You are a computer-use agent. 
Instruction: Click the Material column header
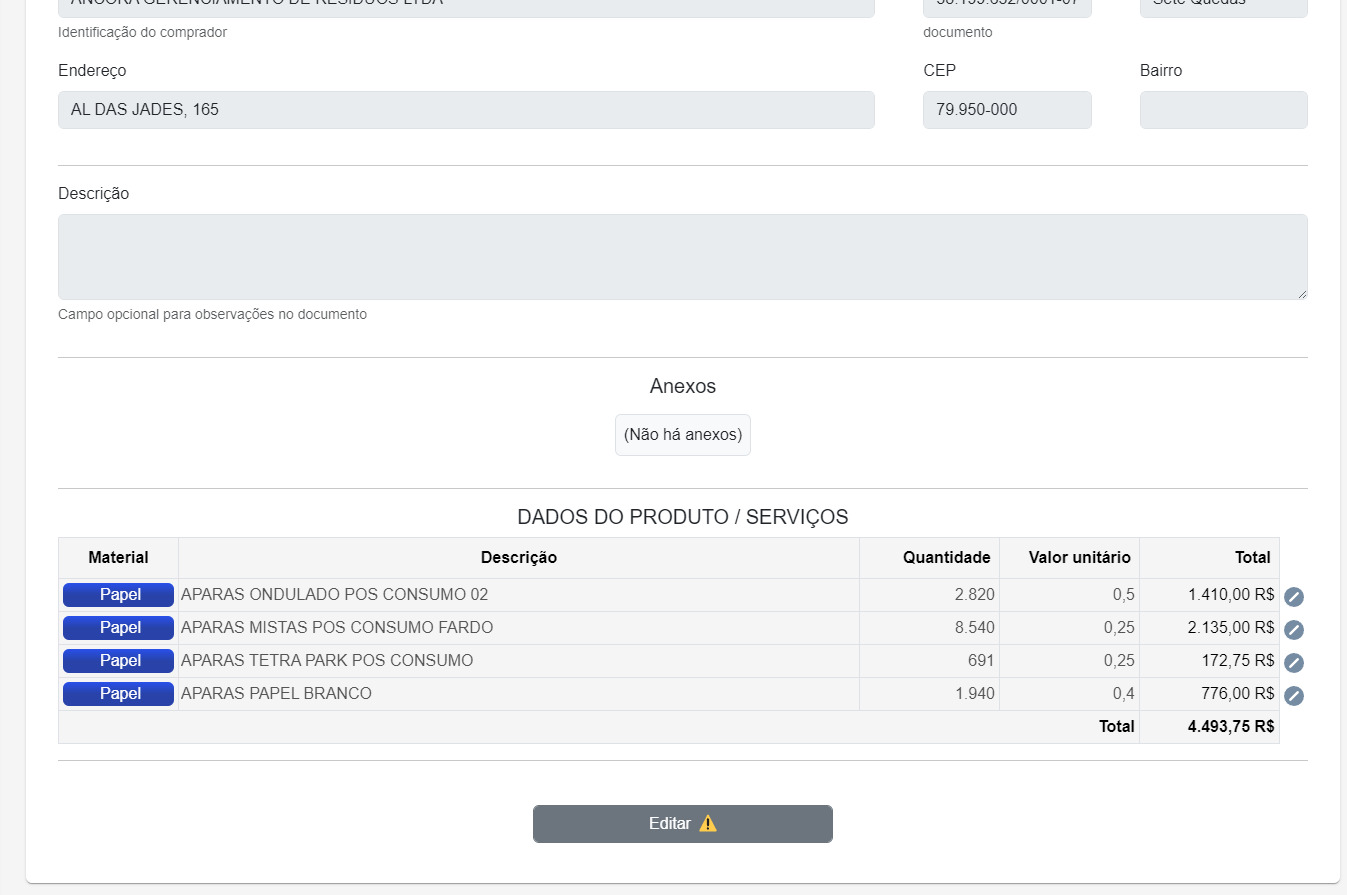[x=118, y=557]
